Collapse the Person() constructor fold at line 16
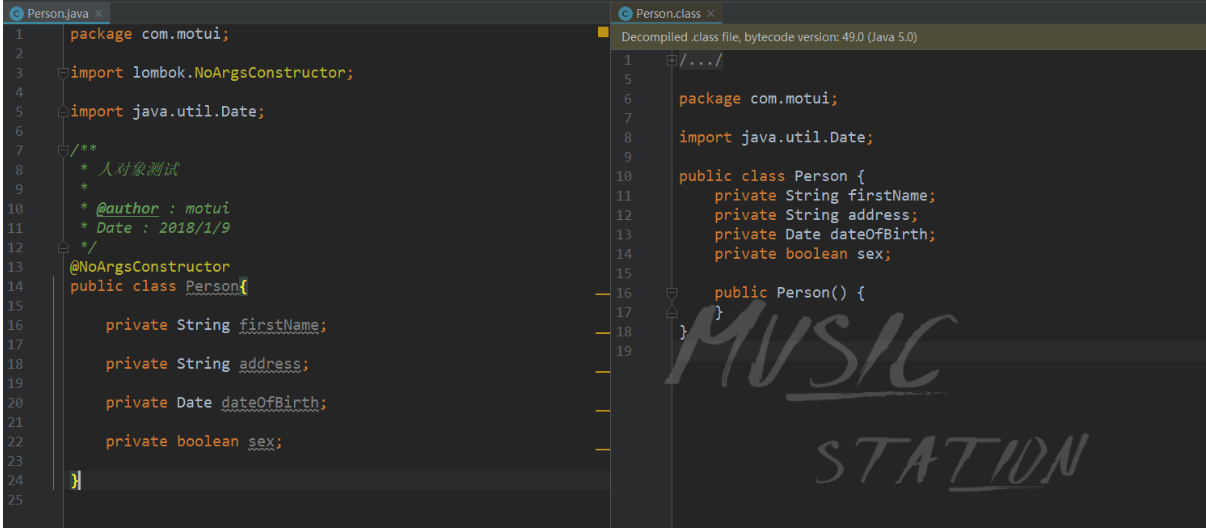 [672, 293]
